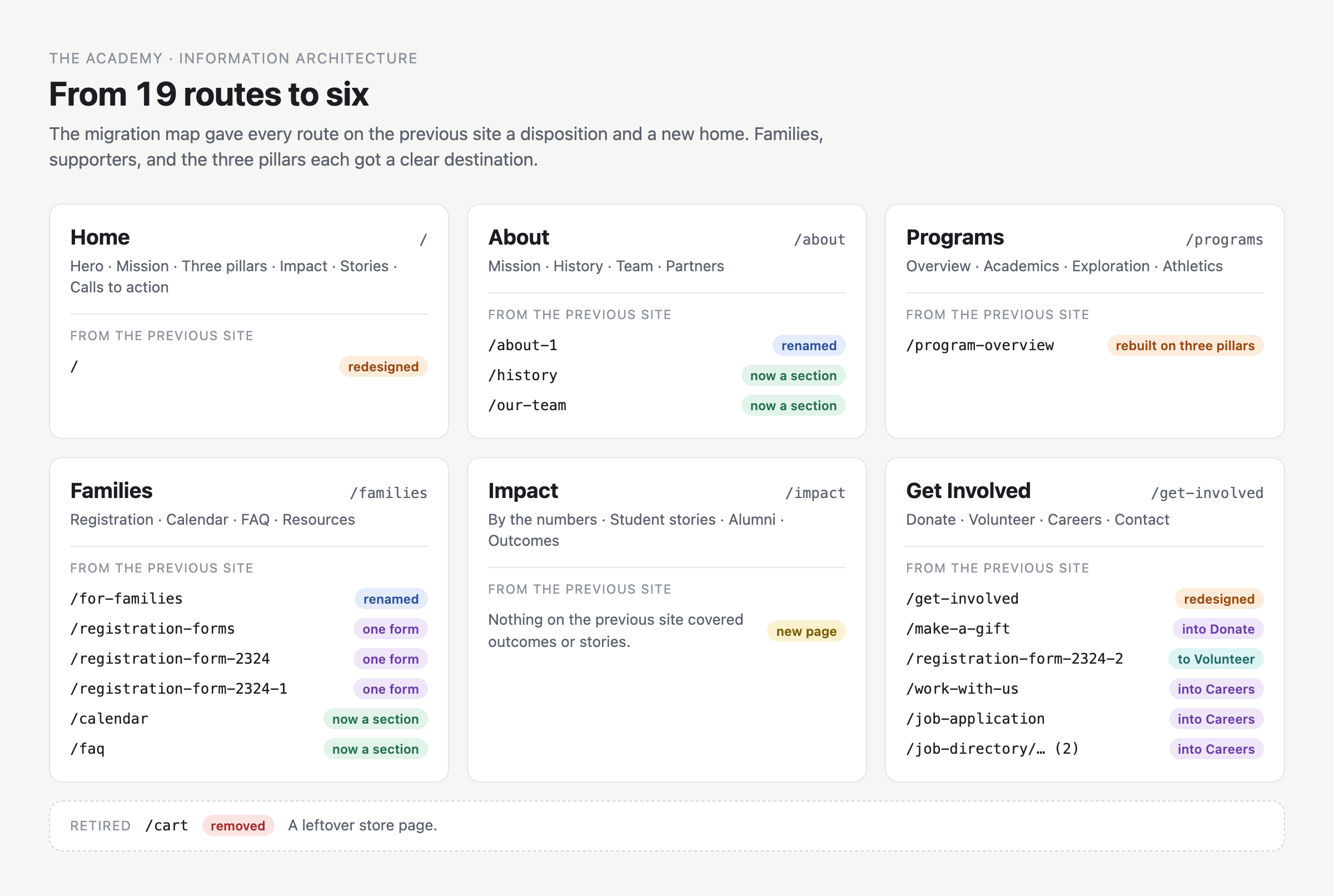Click the /work-with-us route
1334x896 pixels.
[x=962, y=689]
